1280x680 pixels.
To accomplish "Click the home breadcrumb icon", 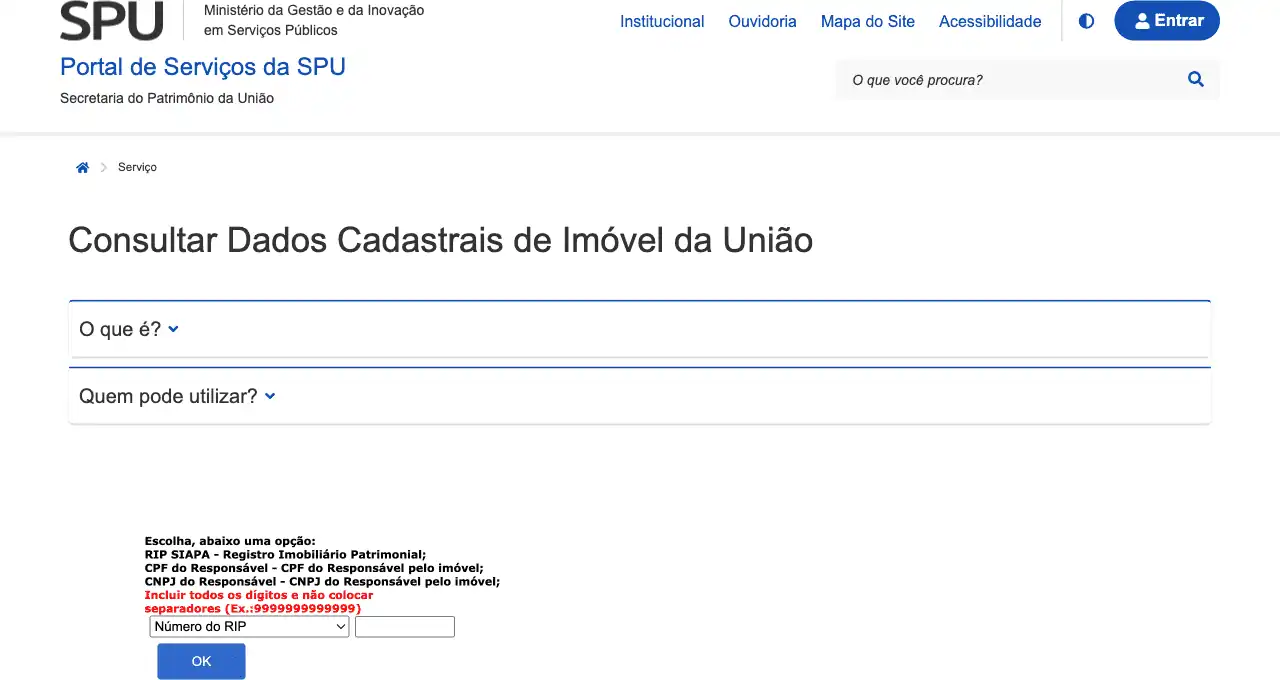I will [x=83, y=168].
